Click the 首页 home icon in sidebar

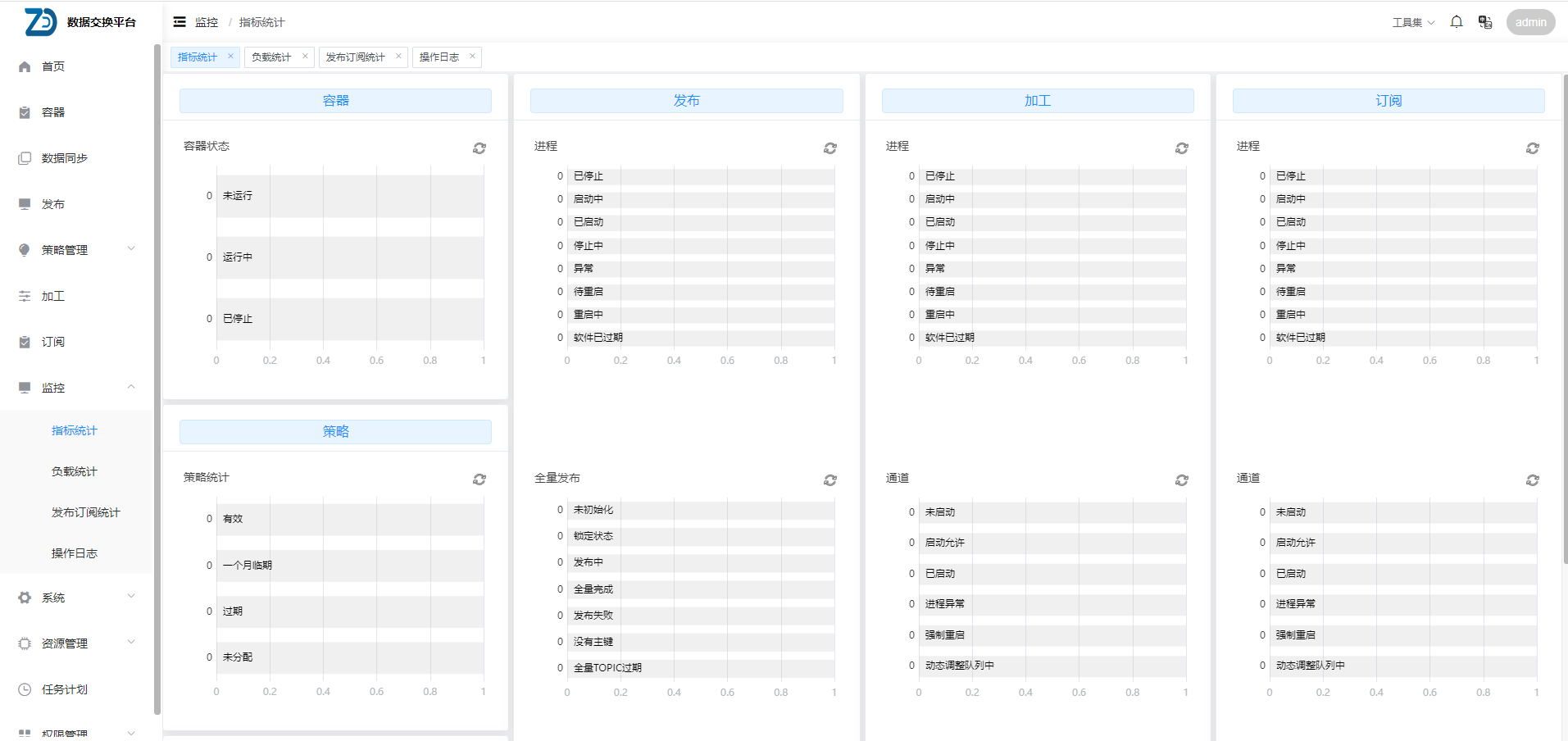[25, 67]
